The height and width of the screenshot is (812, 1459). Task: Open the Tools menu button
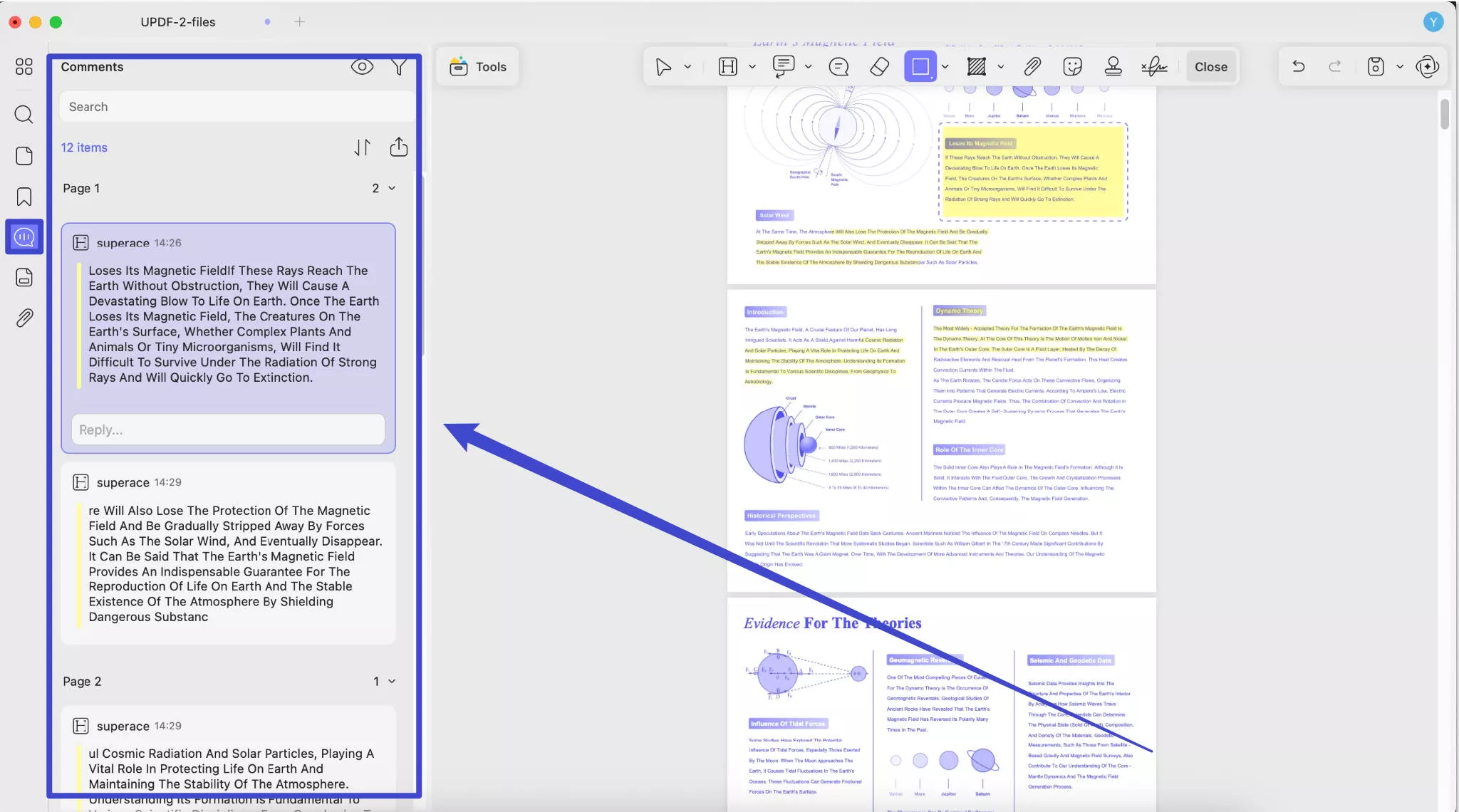click(x=478, y=67)
